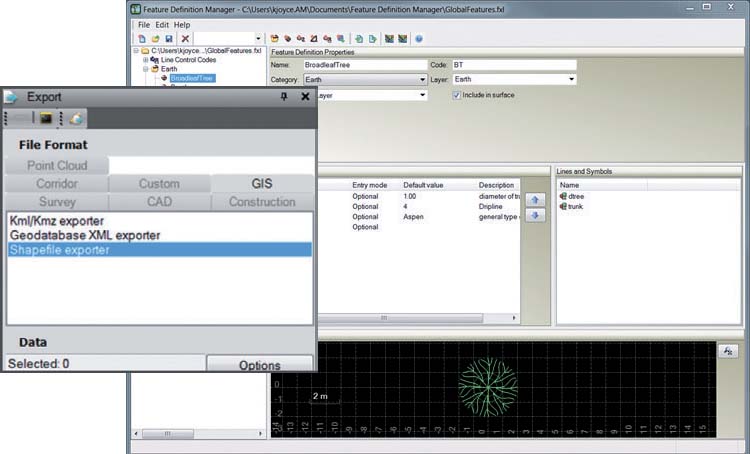Click the Export panel title icon

11,97
